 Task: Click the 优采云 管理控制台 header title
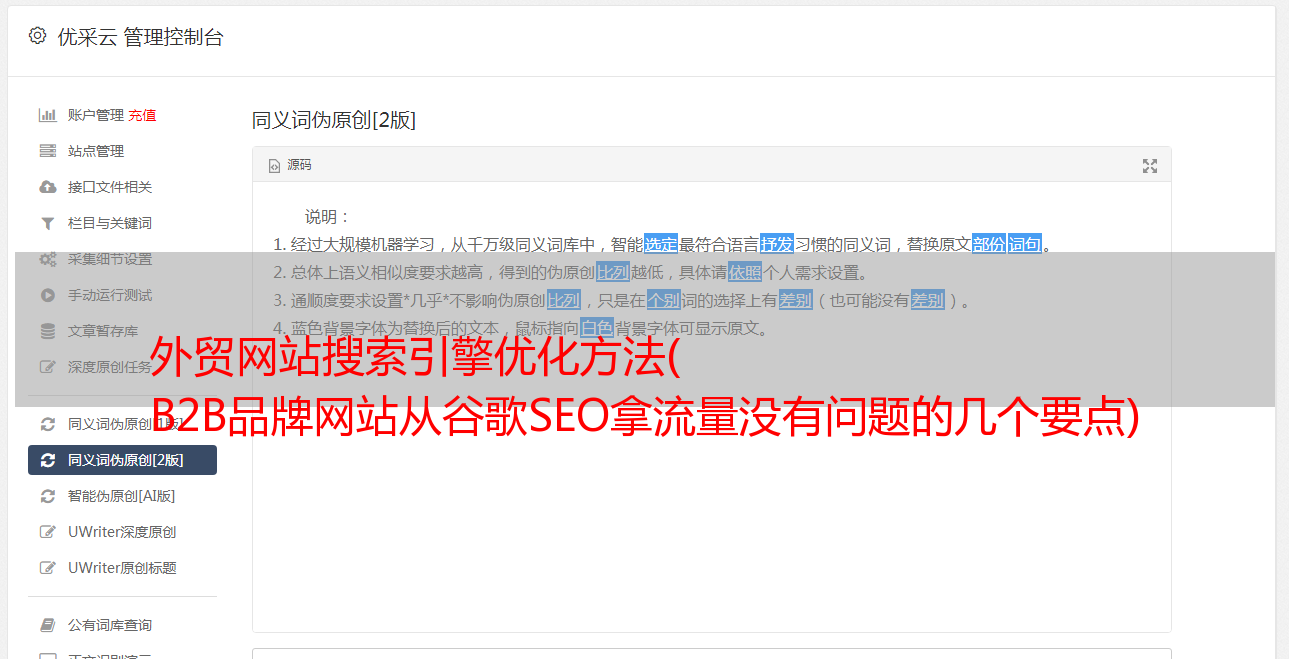tap(140, 37)
